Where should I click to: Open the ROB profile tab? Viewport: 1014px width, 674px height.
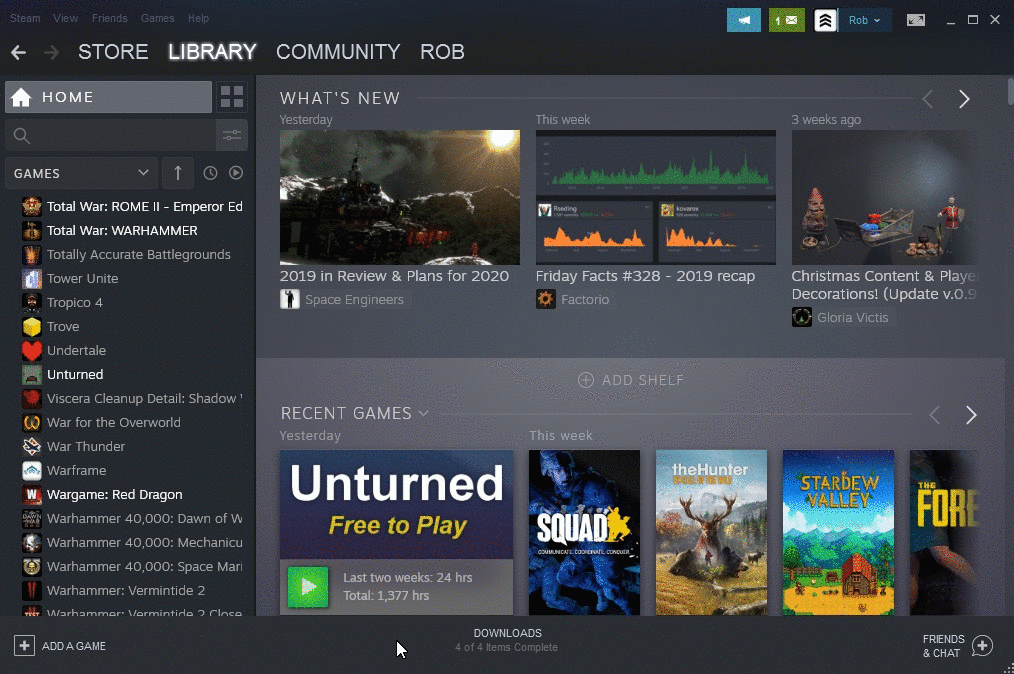click(x=442, y=52)
